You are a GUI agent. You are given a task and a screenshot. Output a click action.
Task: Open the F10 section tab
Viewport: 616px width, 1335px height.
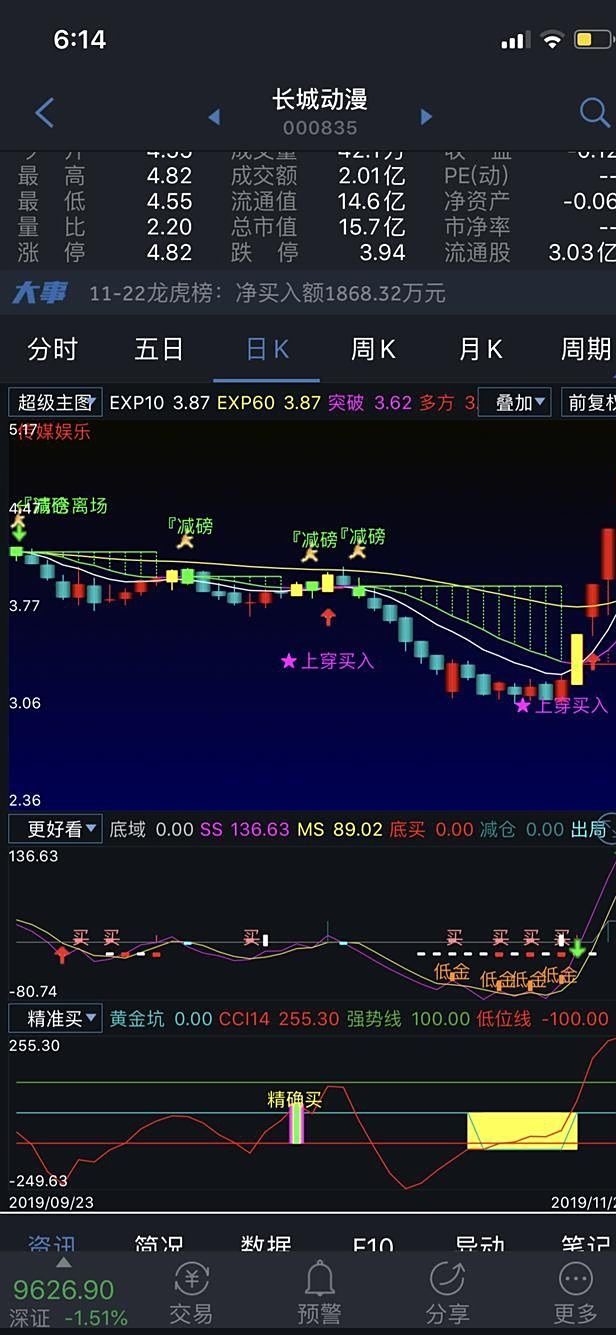[373, 1245]
